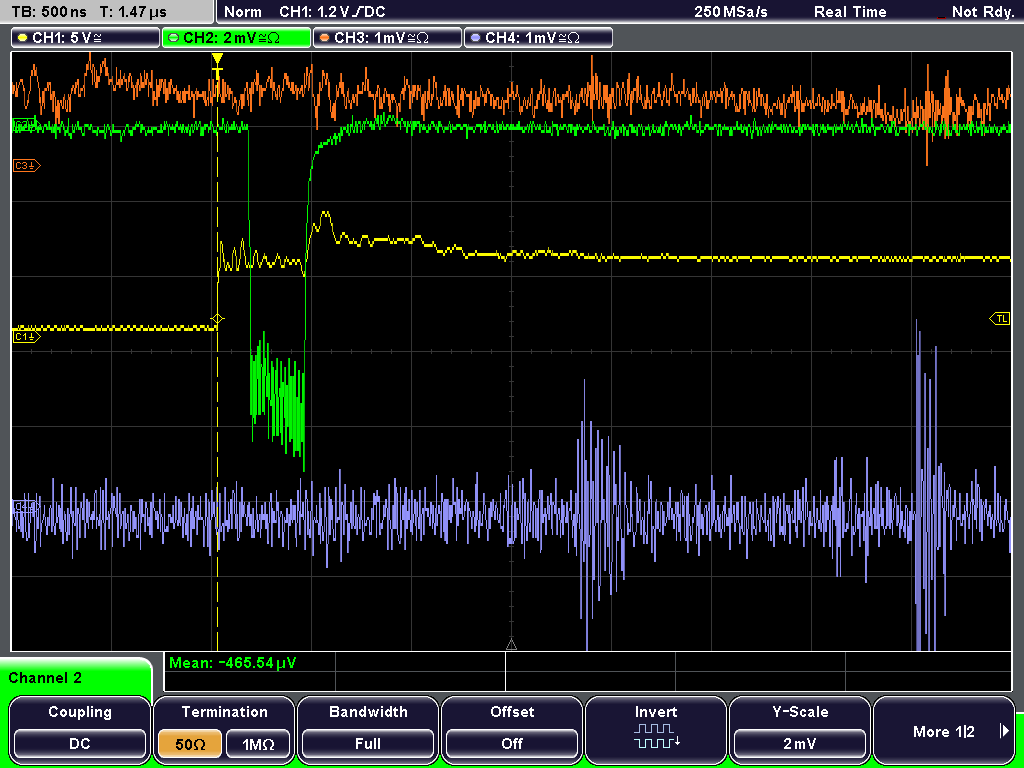Click the Norm trigger mode label
This screenshot has width=1024, height=768.
coord(242,12)
